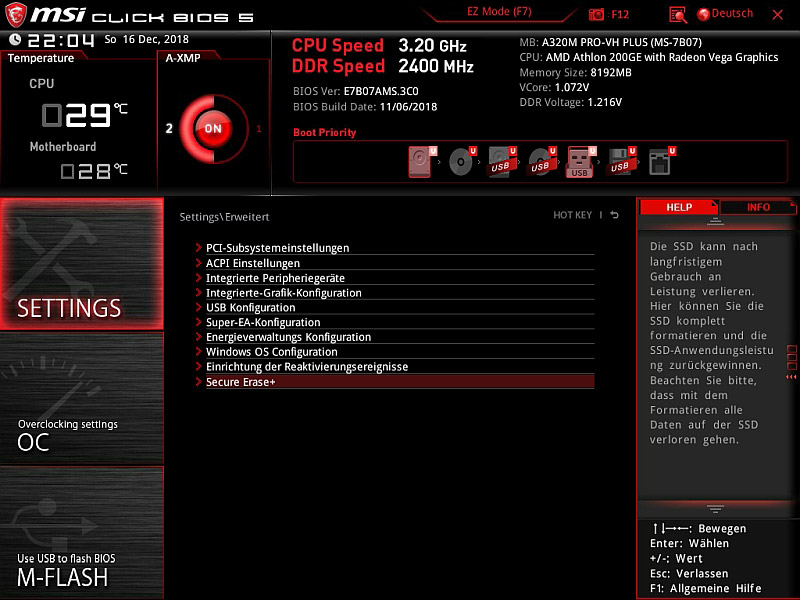Open Integrierte Peripheriegeräte submenu

tap(395, 278)
